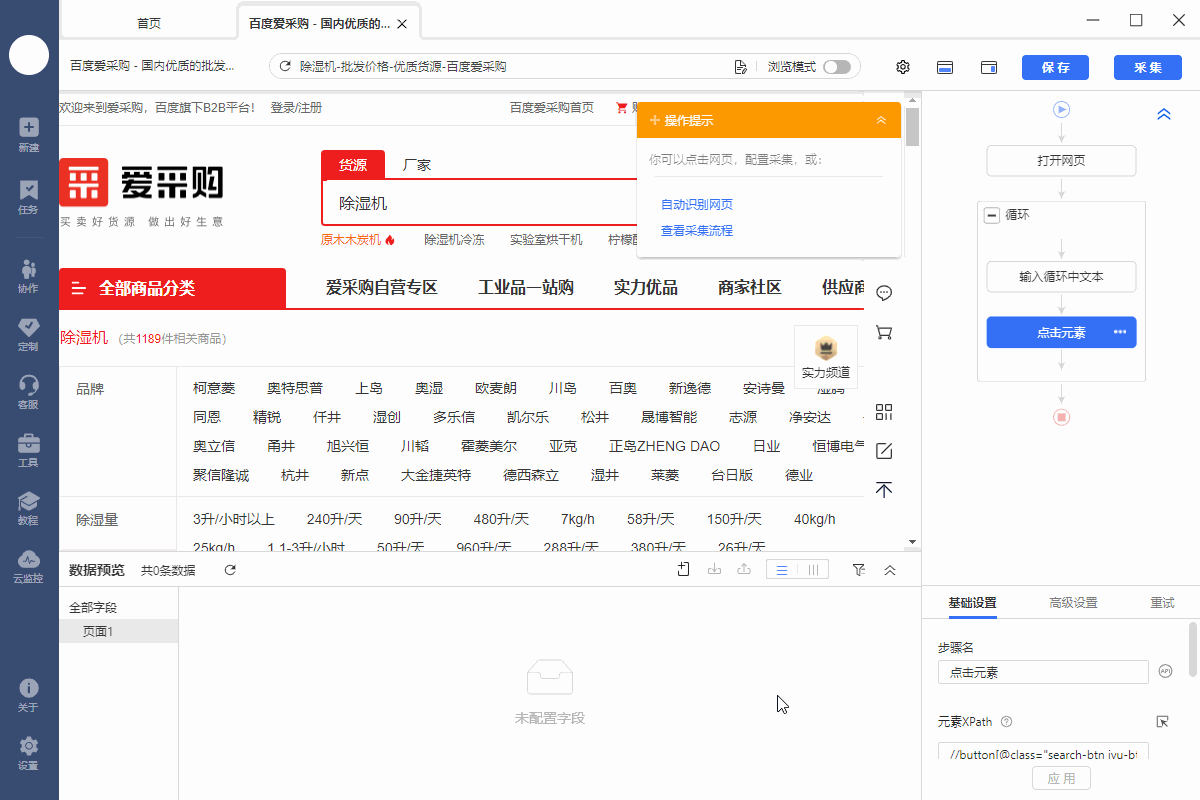Click the edit-page icon in address bar
Image resolution: width=1200 pixels, height=800 pixels.
click(740, 67)
